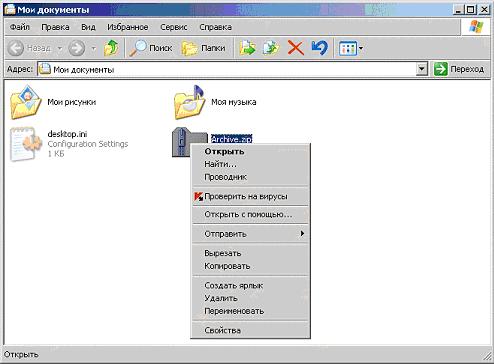This screenshot has width=494, height=364.
Task: Open the Forward button history dropdown arrow
Action: tap(94, 49)
